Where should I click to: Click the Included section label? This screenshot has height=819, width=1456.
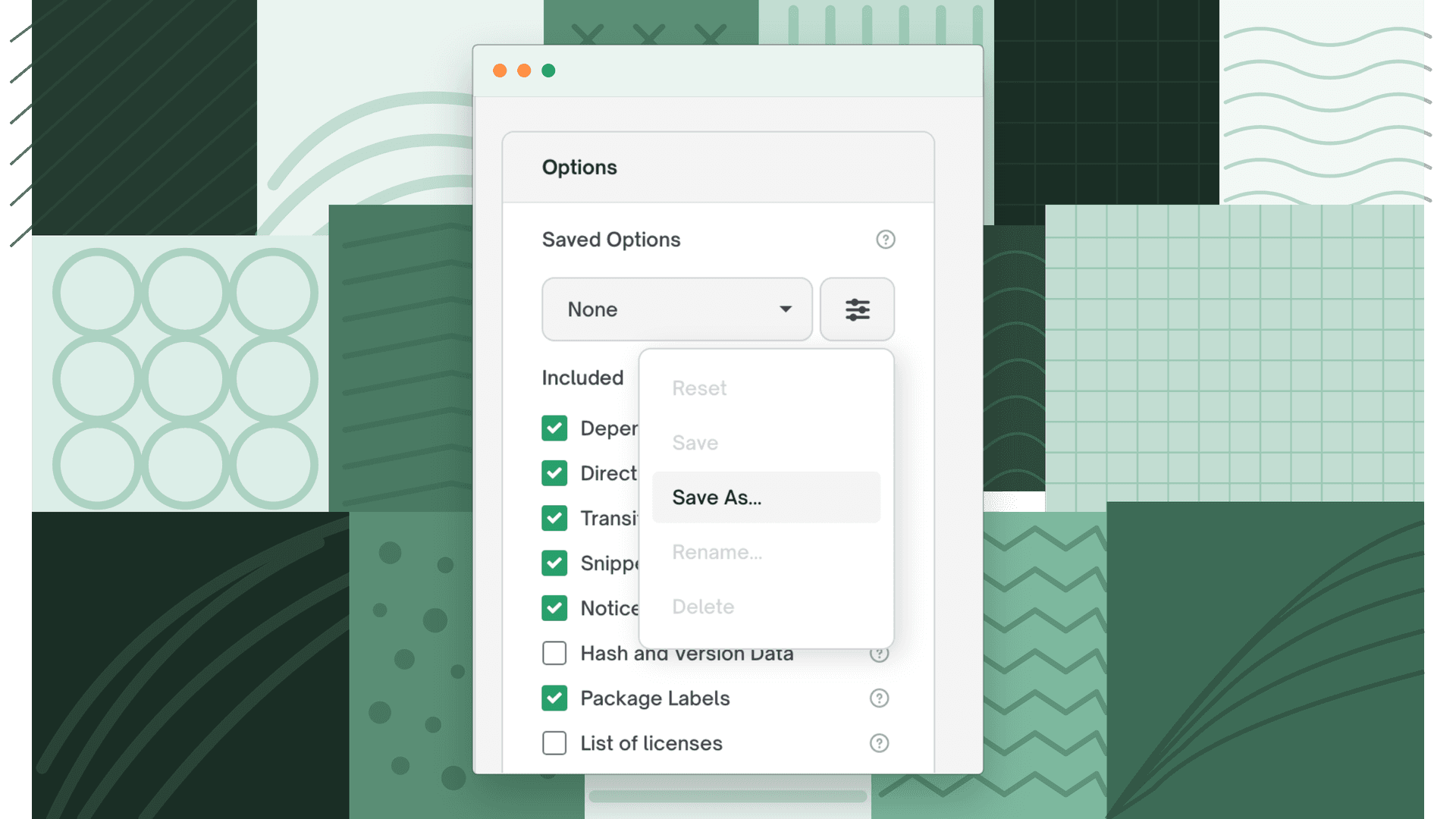point(582,378)
